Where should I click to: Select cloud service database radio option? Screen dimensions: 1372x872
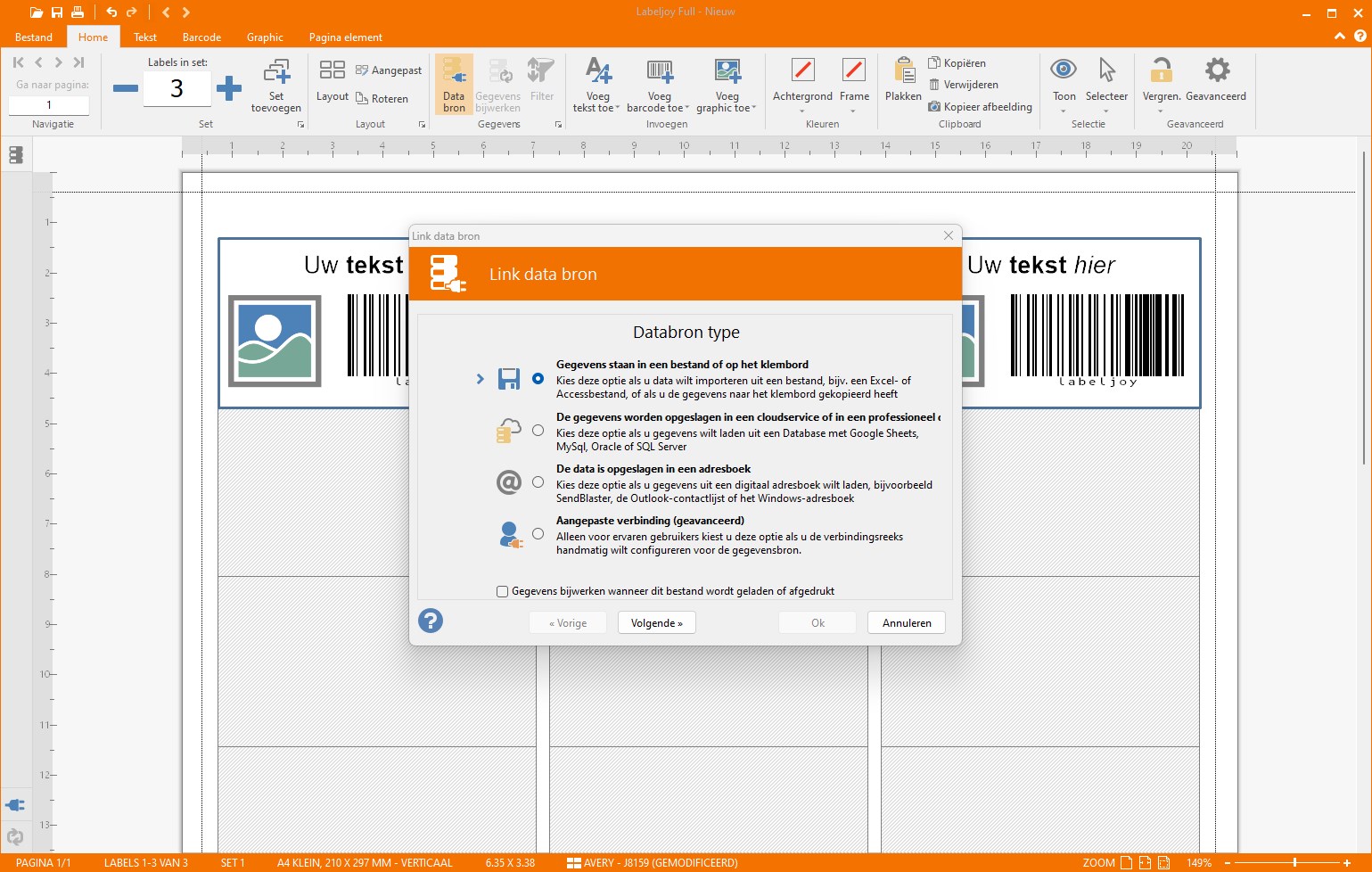point(538,431)
